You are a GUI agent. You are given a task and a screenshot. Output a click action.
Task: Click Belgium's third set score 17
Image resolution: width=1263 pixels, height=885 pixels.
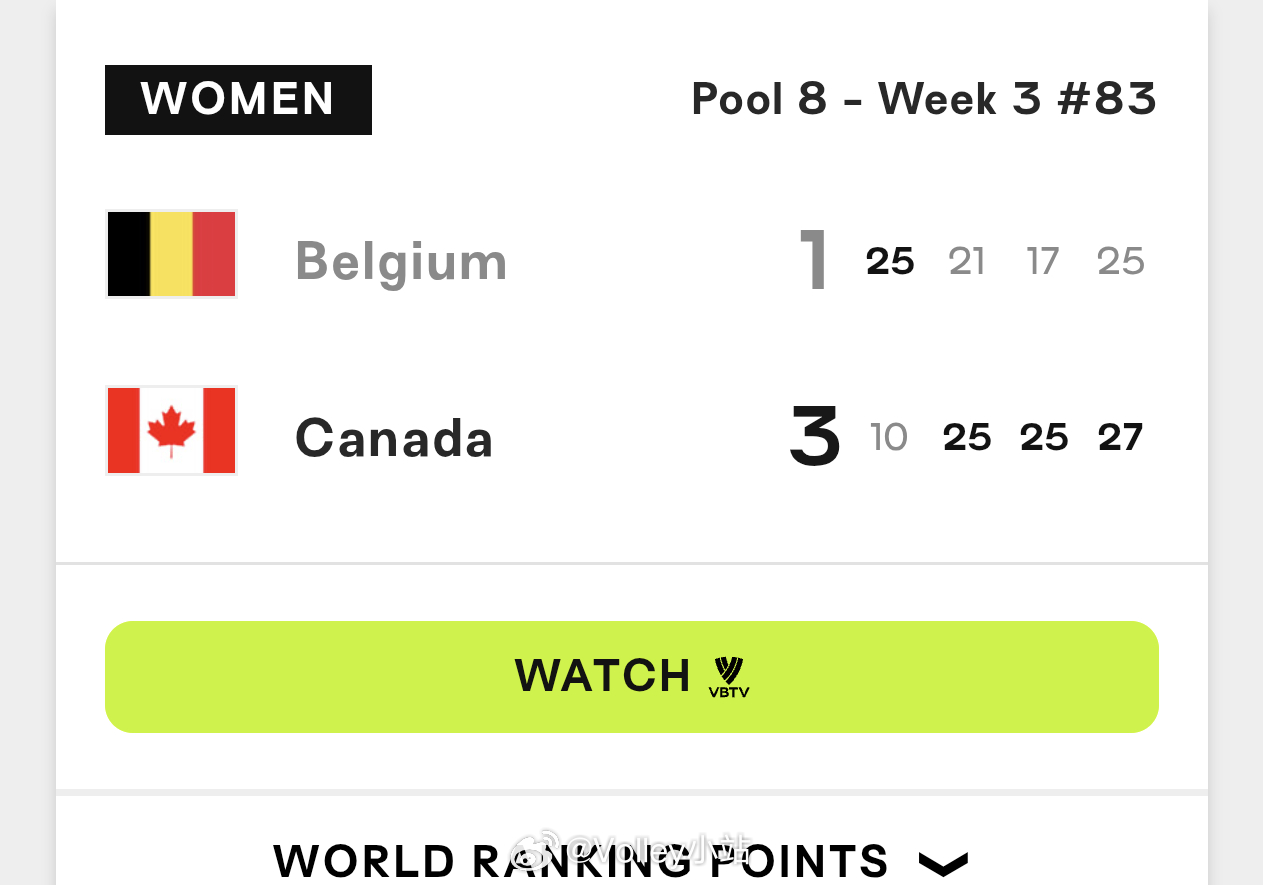click(1043, 261)
